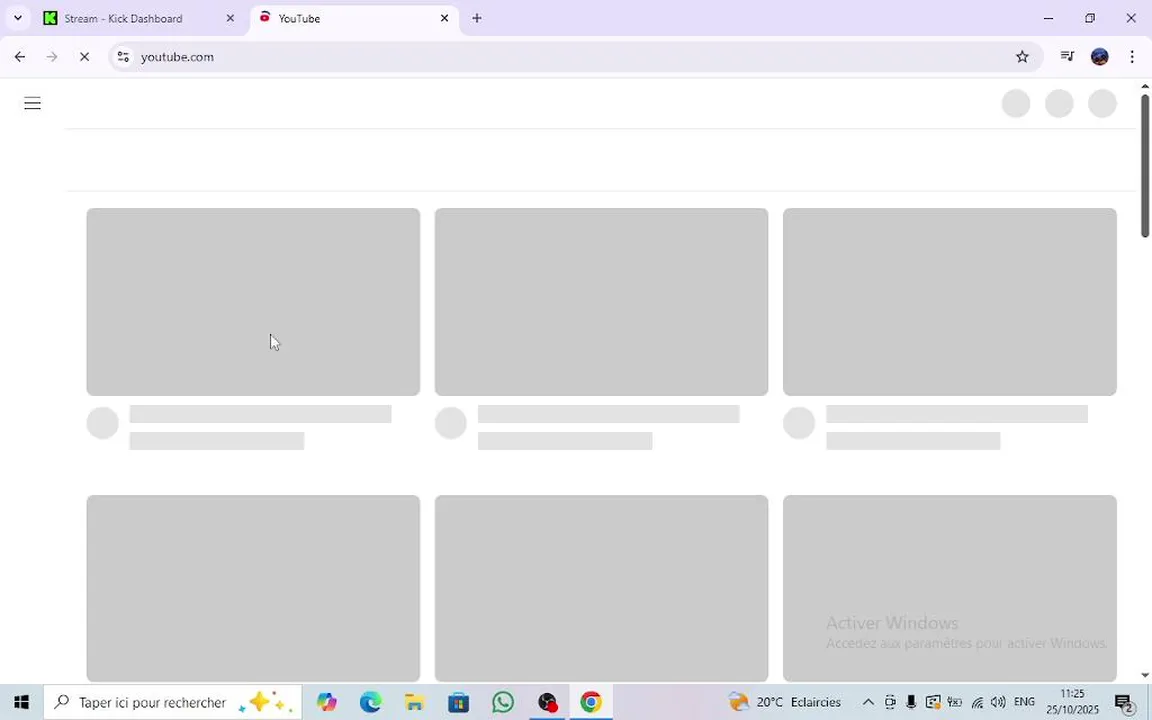The image size is (1152, 720).
Task: Click the Meet Now camera tray icon
Action: click(890, 702)
